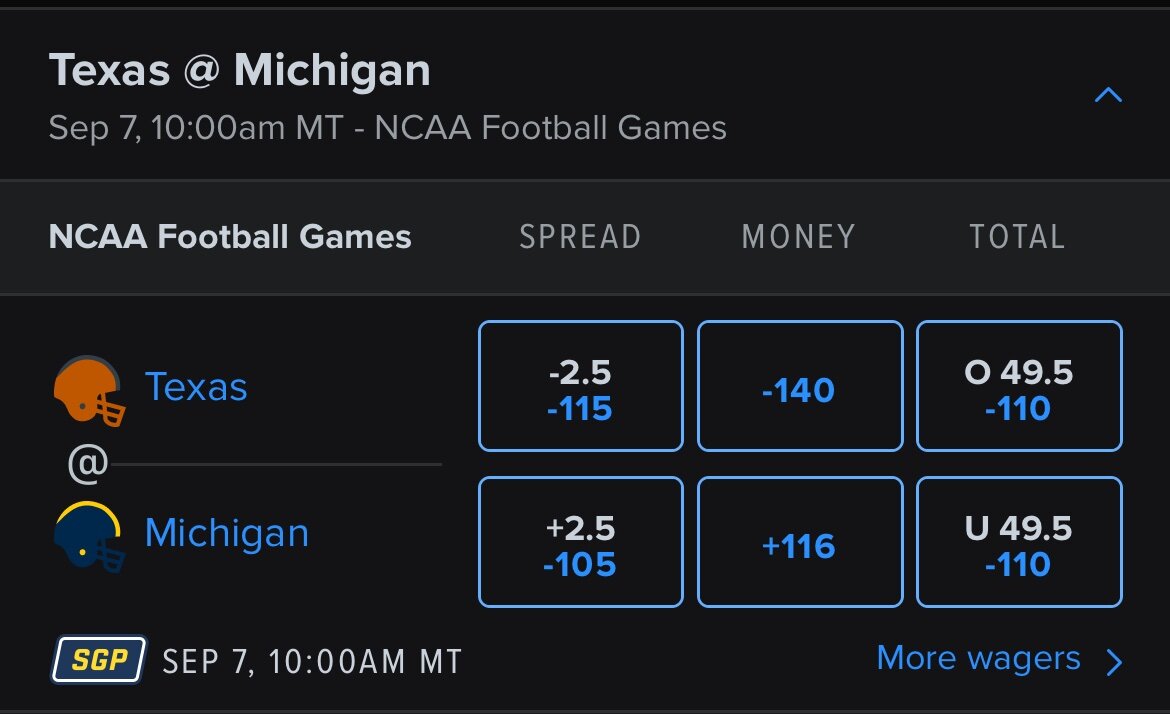Click the TOTAL column header

(1017, 237)
